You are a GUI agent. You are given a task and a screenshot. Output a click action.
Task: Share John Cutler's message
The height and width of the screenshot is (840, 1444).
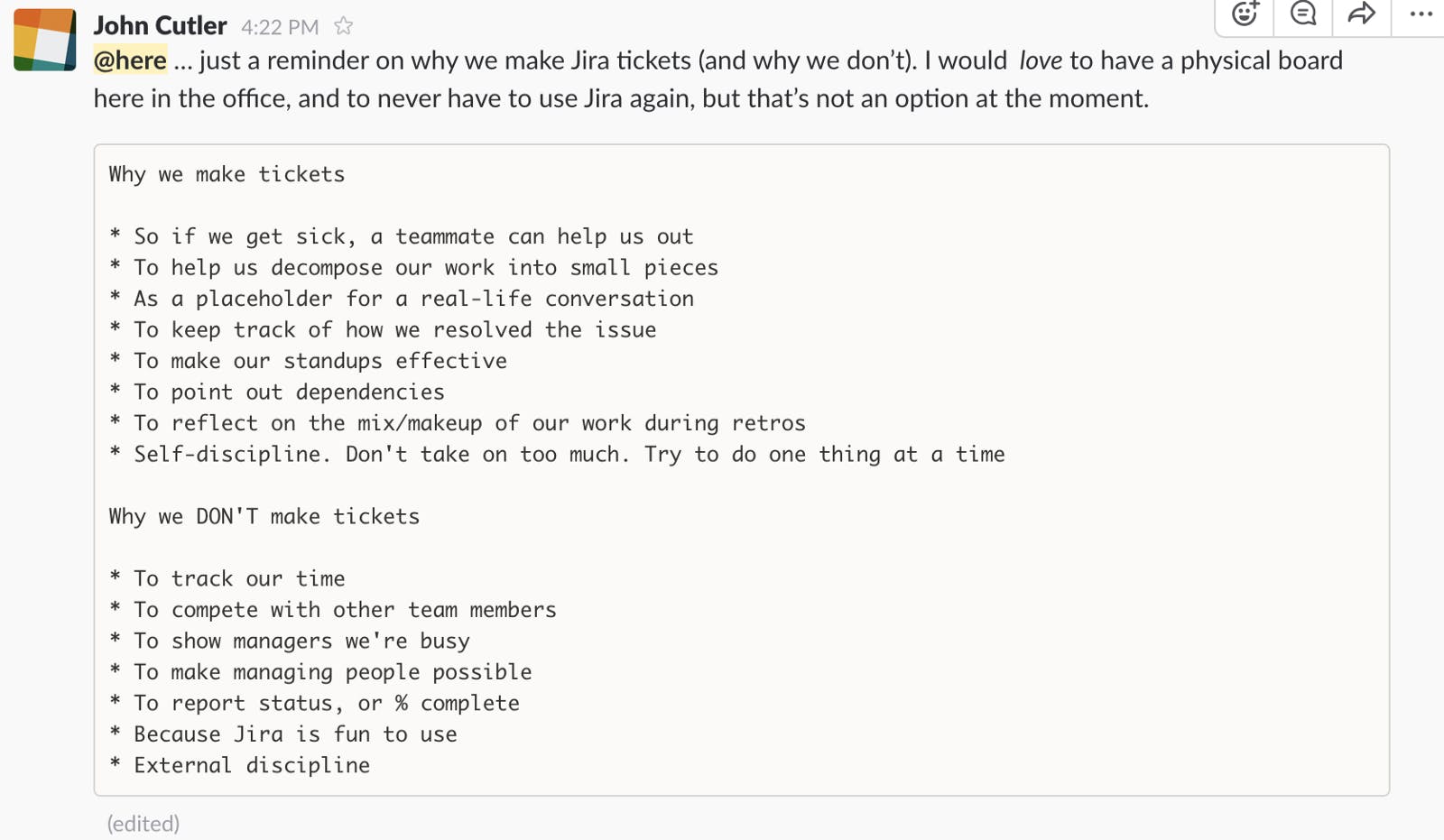(1361, 14)
